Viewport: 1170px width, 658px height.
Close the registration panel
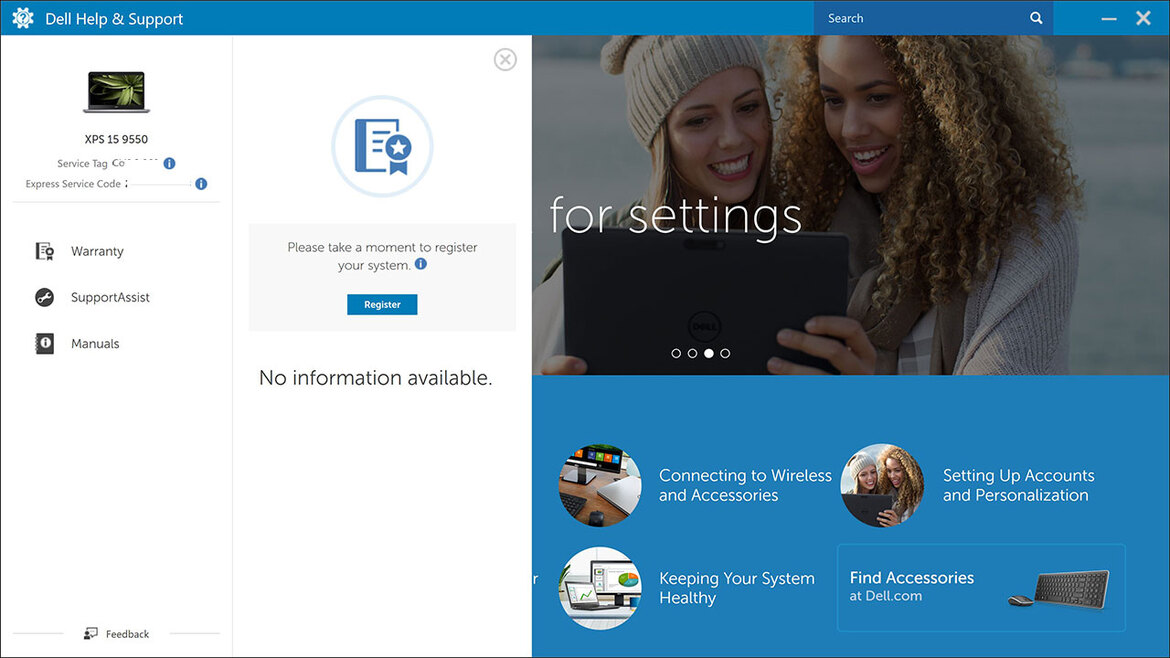[x=505, y=60]
